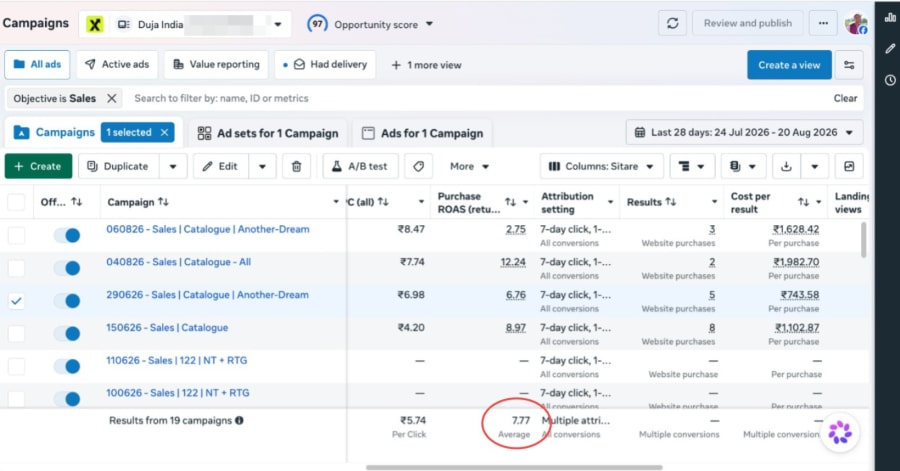Switch to the Value reporting view
This screenshot has height=471, width=900.
[216, 65]
